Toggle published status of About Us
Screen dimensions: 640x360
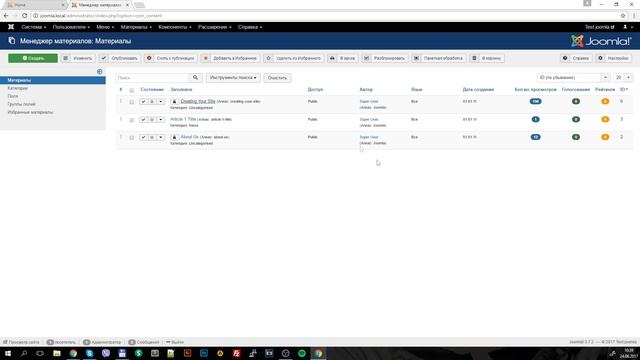143,137
